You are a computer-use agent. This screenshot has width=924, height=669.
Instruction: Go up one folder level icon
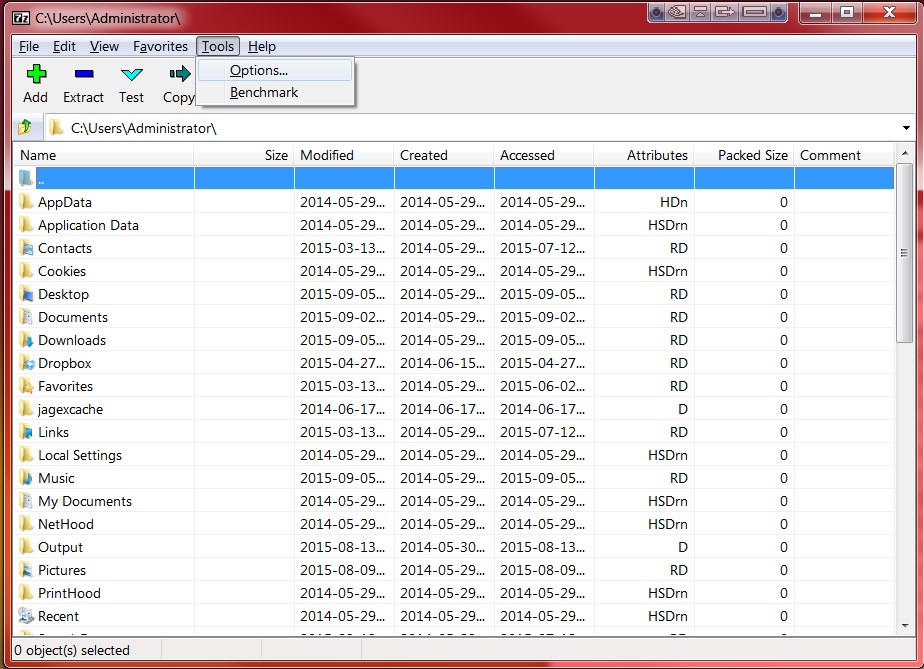[26, 128]
